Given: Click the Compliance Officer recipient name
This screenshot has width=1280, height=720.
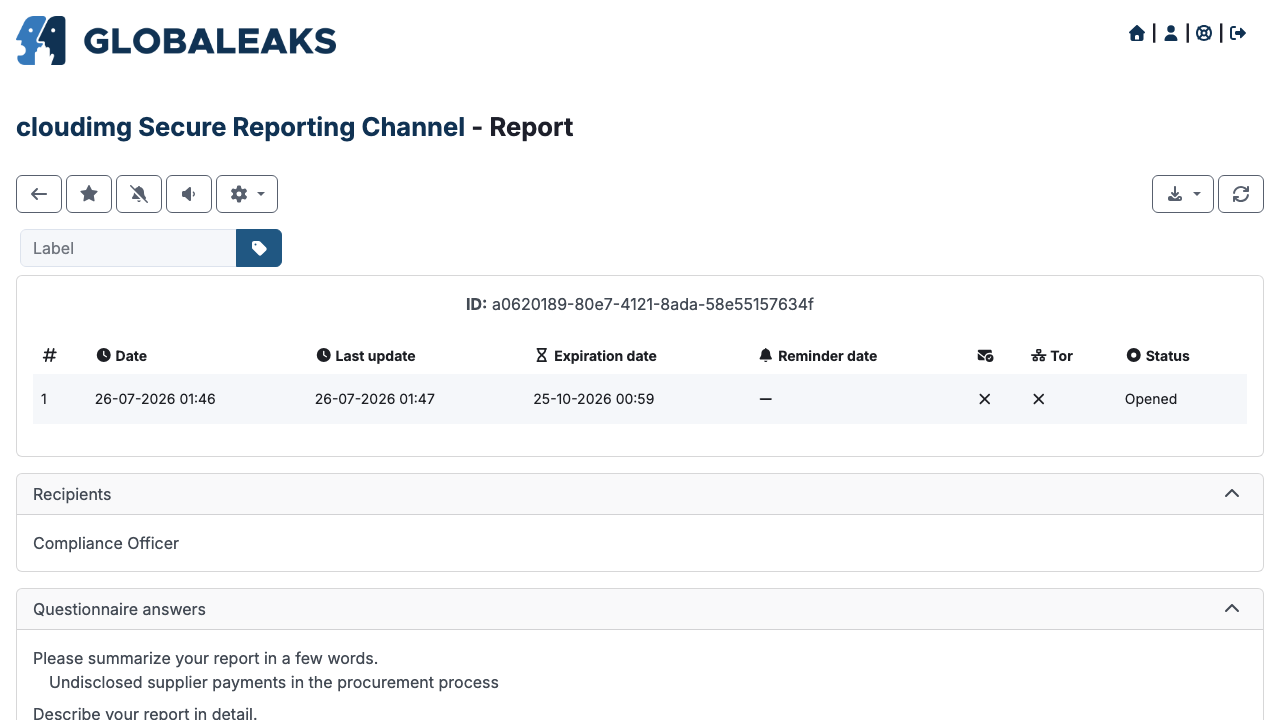Looking at the screenshot, I should tap(106, 543).
